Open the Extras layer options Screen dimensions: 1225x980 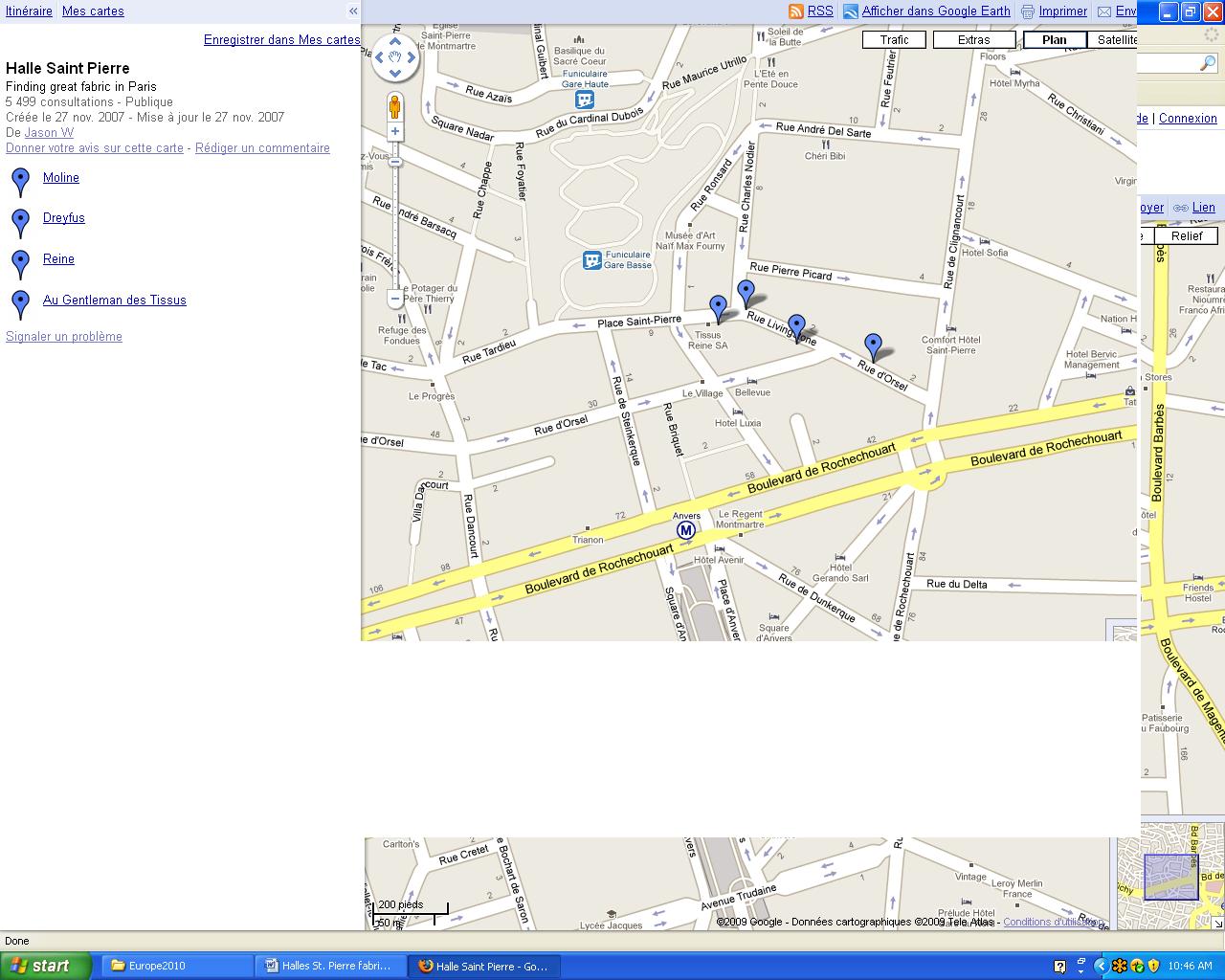[x=973, y=39]
